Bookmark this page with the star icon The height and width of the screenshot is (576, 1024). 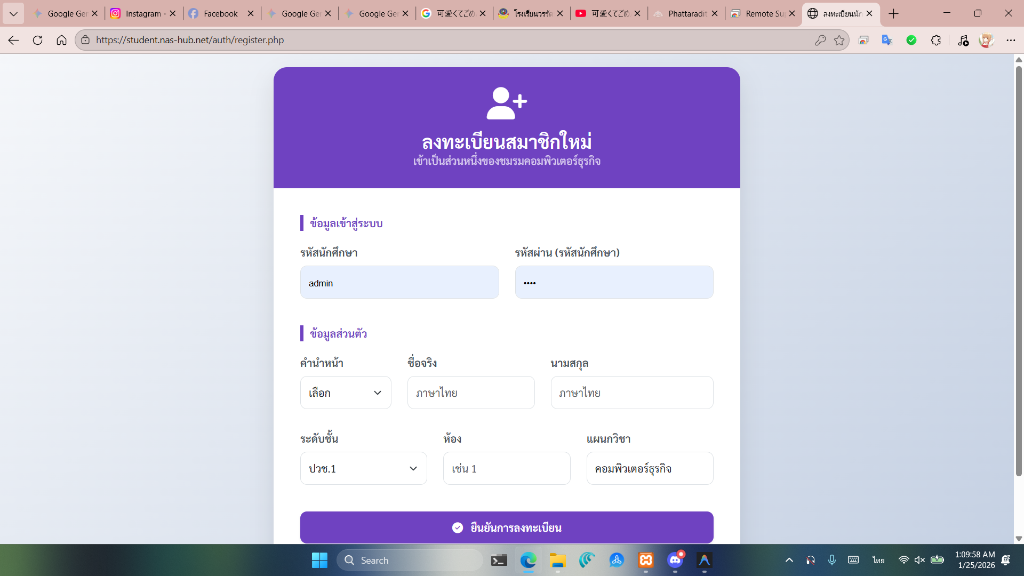pos(839,40)
